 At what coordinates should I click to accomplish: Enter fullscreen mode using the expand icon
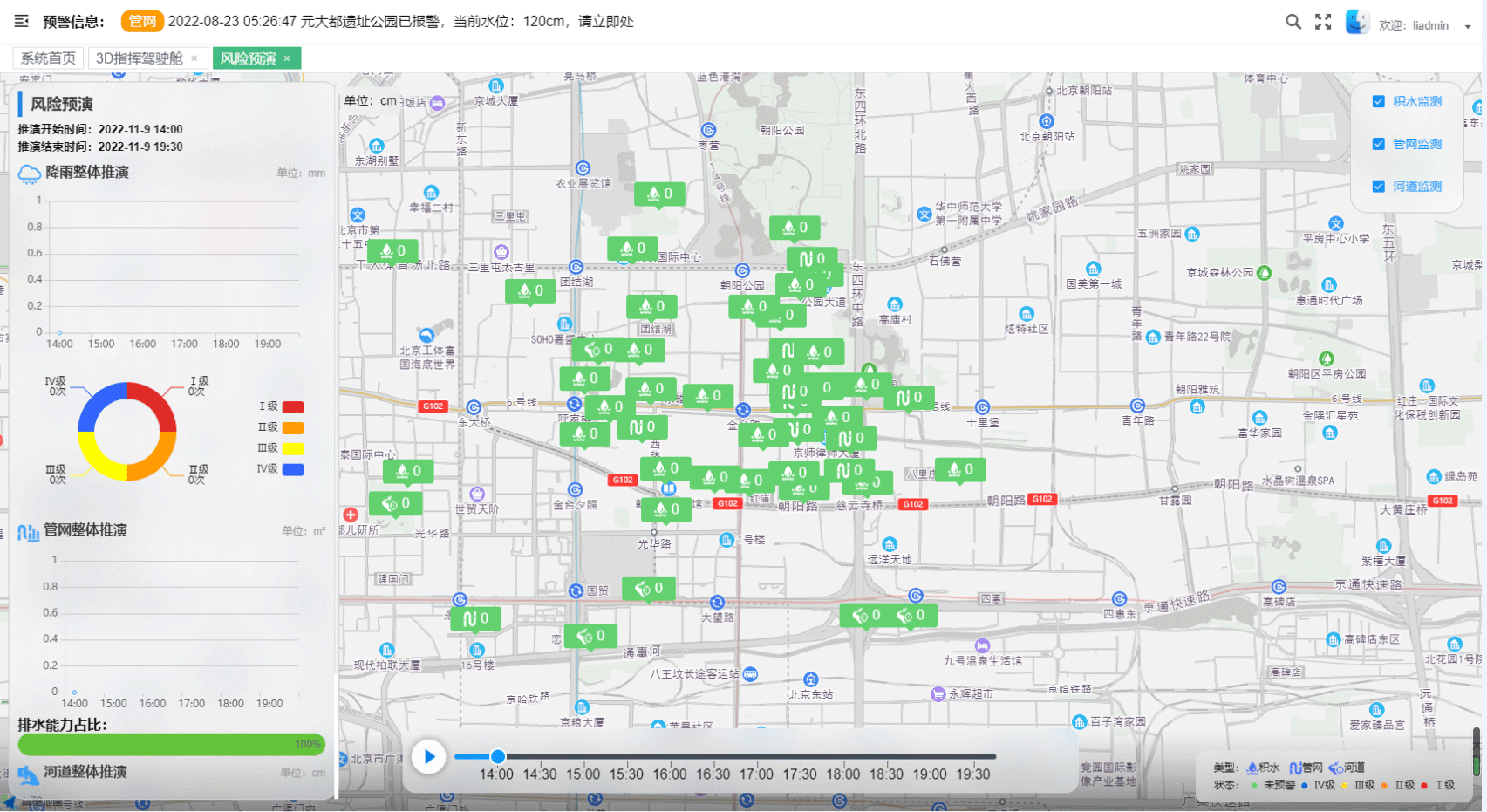click(1323, 22)
